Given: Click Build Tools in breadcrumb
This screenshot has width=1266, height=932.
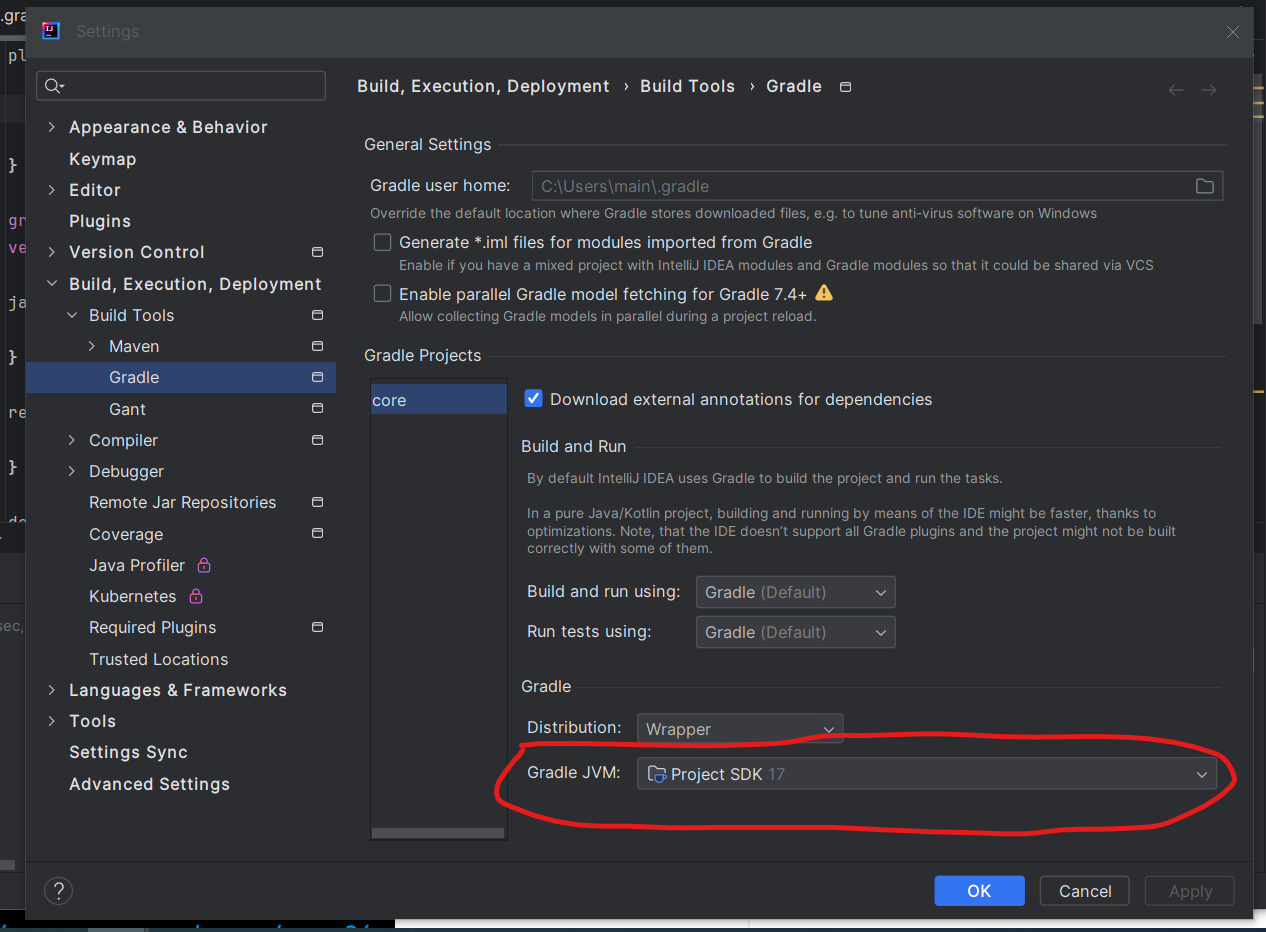Looking at the screenshot, I should point(687,86).
